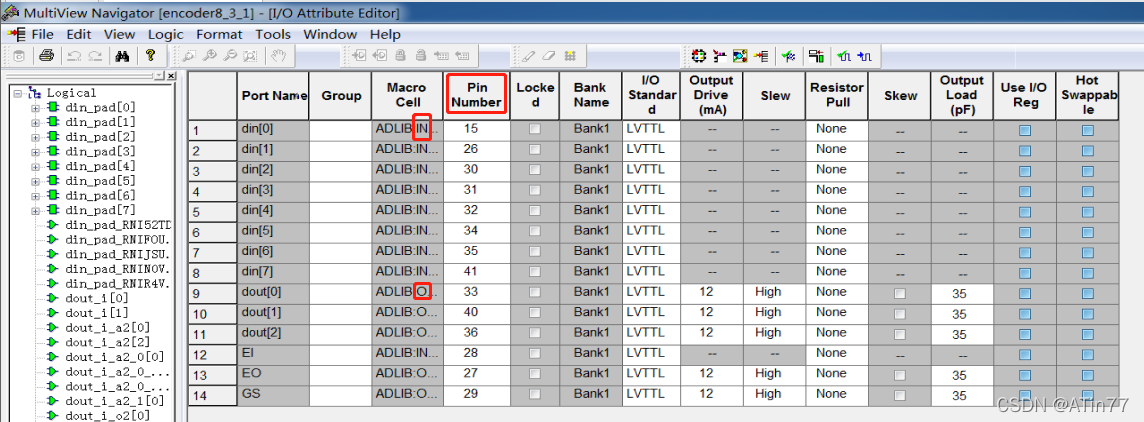Click the Bank Name column header
This screenshot has height=422, width=1144.
tap(590, 96)
